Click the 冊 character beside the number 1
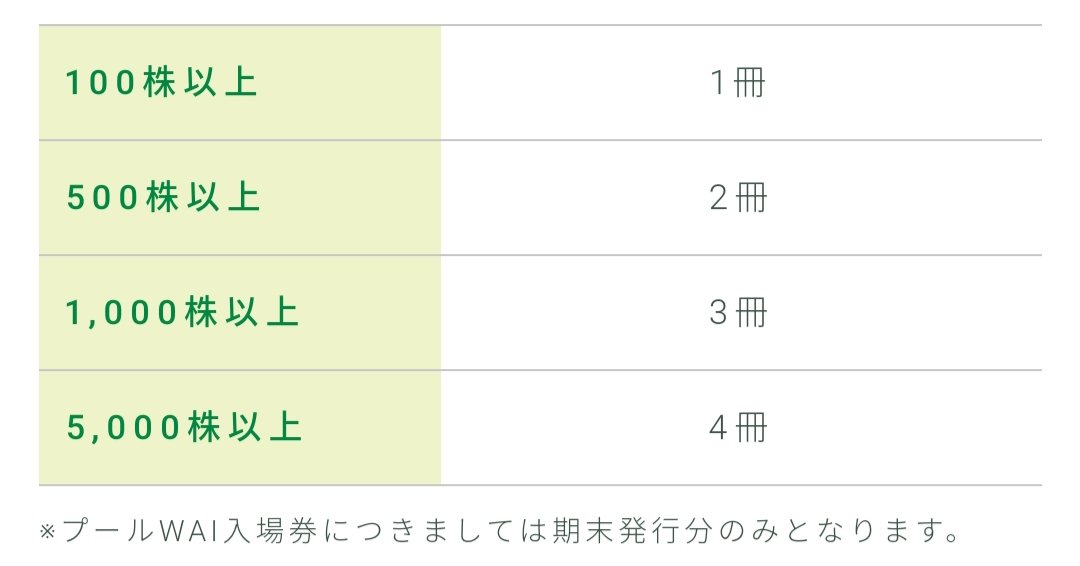The width and height of the screenshot is (1080, 566). point(749,83)
